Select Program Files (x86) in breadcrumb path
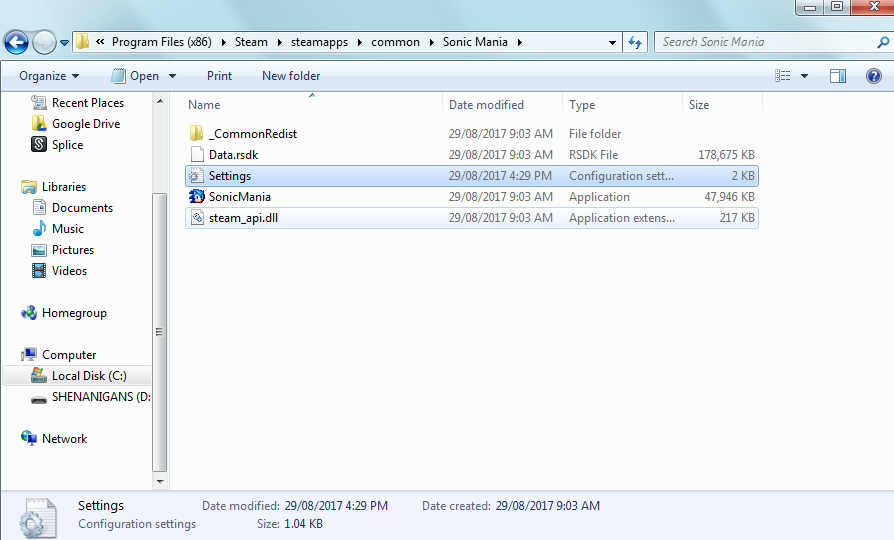 click(x=161, y=42)
